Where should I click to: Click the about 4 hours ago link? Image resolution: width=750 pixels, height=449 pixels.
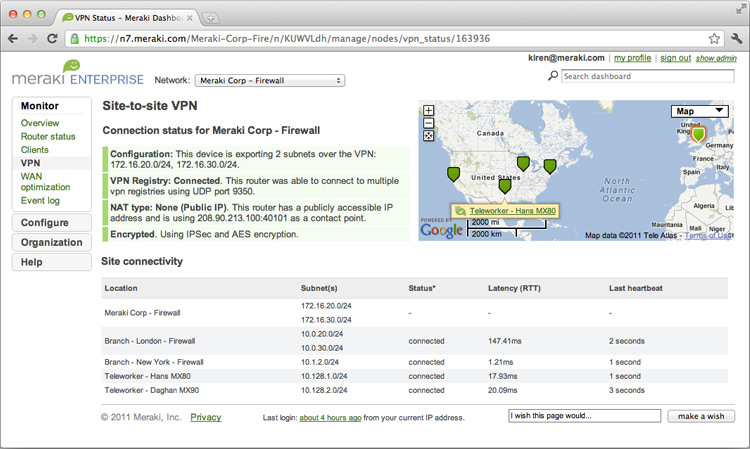330,418
